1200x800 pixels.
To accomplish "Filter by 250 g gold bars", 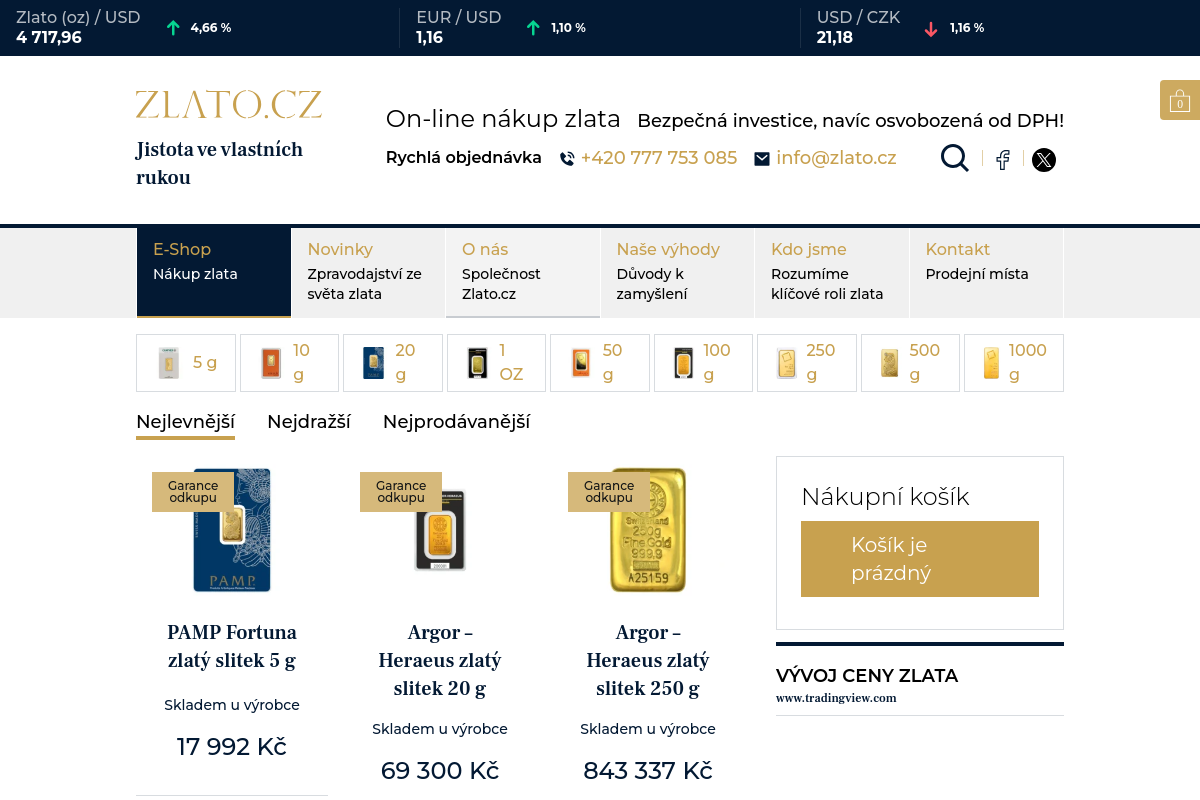I will tap(806, 363).
